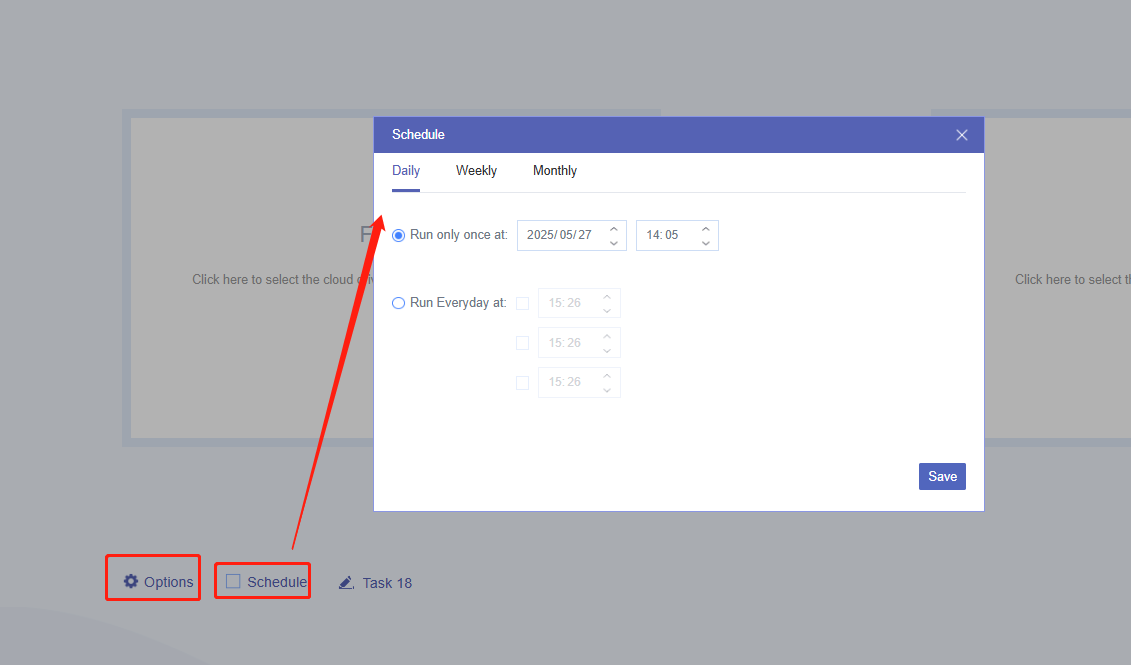Image resolution: width=1131 pixels, height=665 pixels.
Task: Select the 'Run only once at' radio button
Action: 399,235
